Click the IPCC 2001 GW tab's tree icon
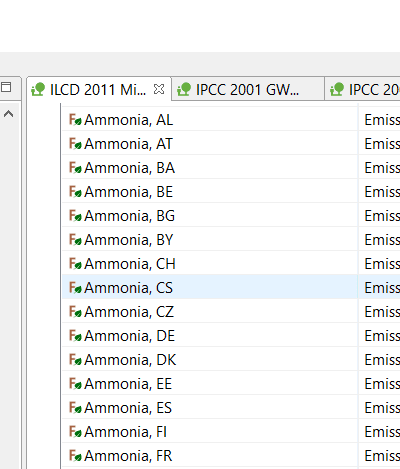The height and width of the screenshot is (469, 400). pyautogui.click(x=184, y=89)
